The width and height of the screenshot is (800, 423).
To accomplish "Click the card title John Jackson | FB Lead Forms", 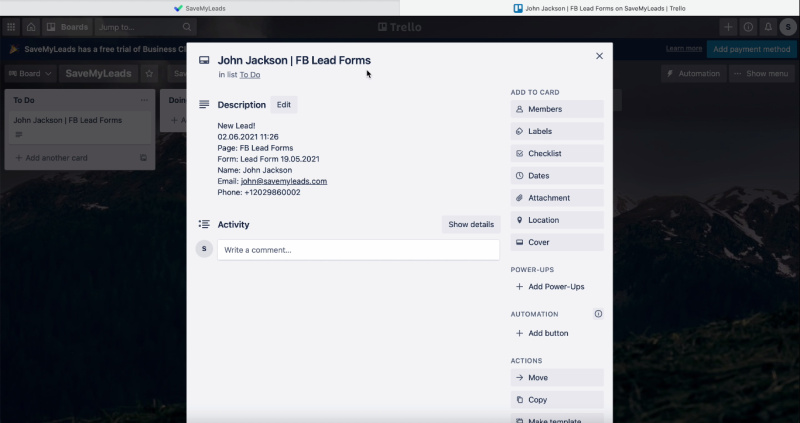I will 294,60.
